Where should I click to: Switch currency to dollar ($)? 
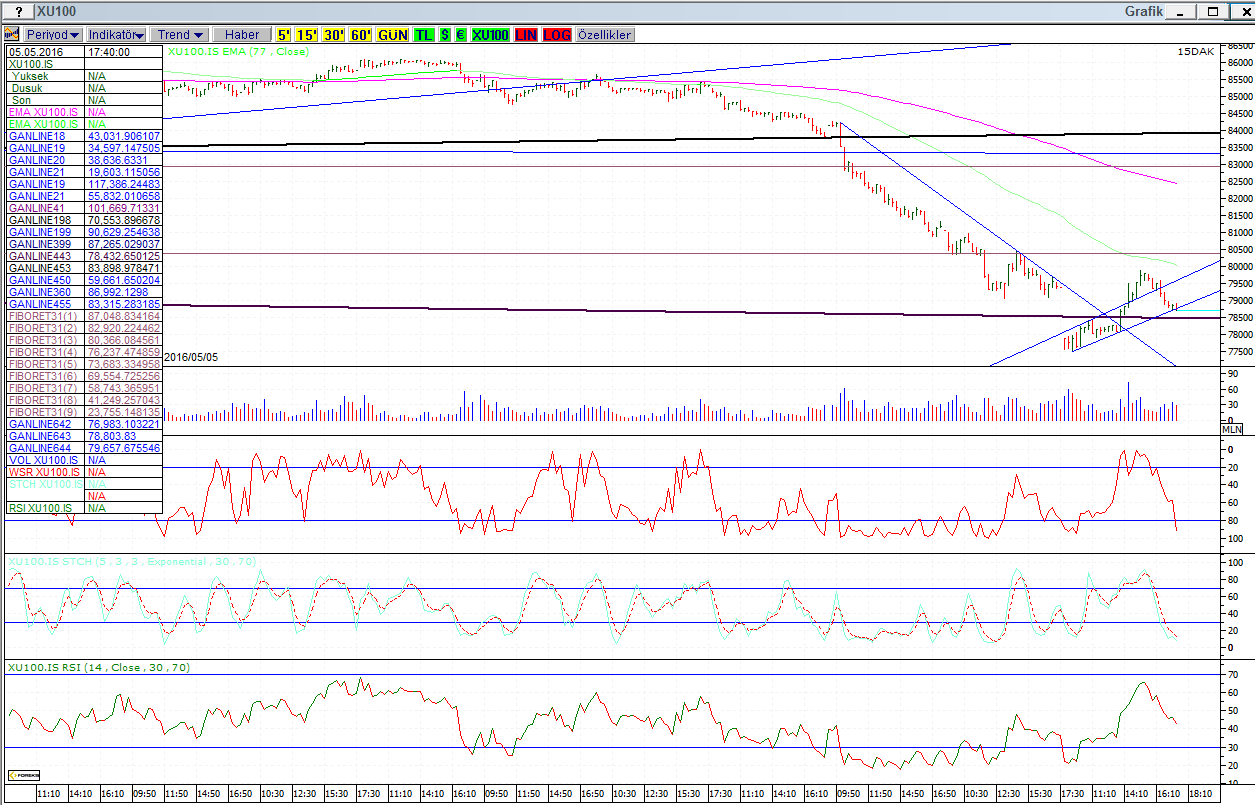click(x=446, y=34)
